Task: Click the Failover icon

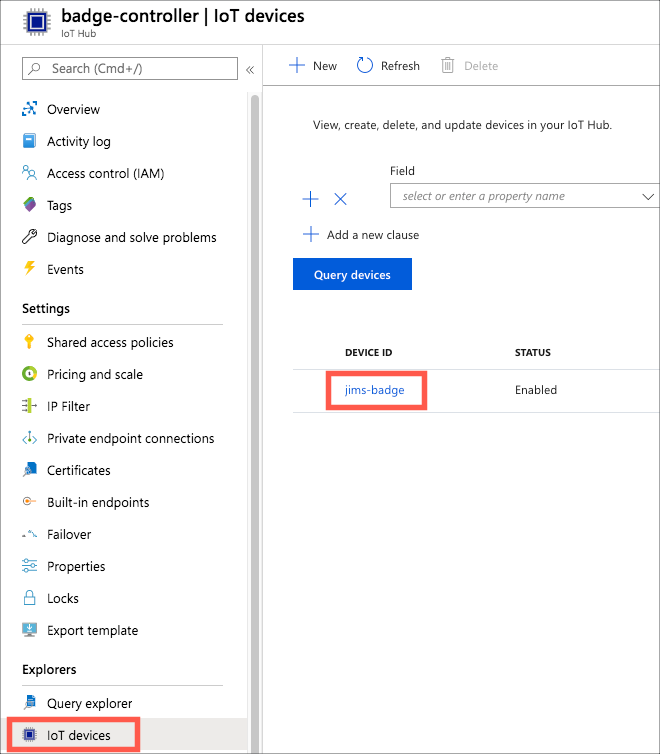Action: click(x=29, y=534)
